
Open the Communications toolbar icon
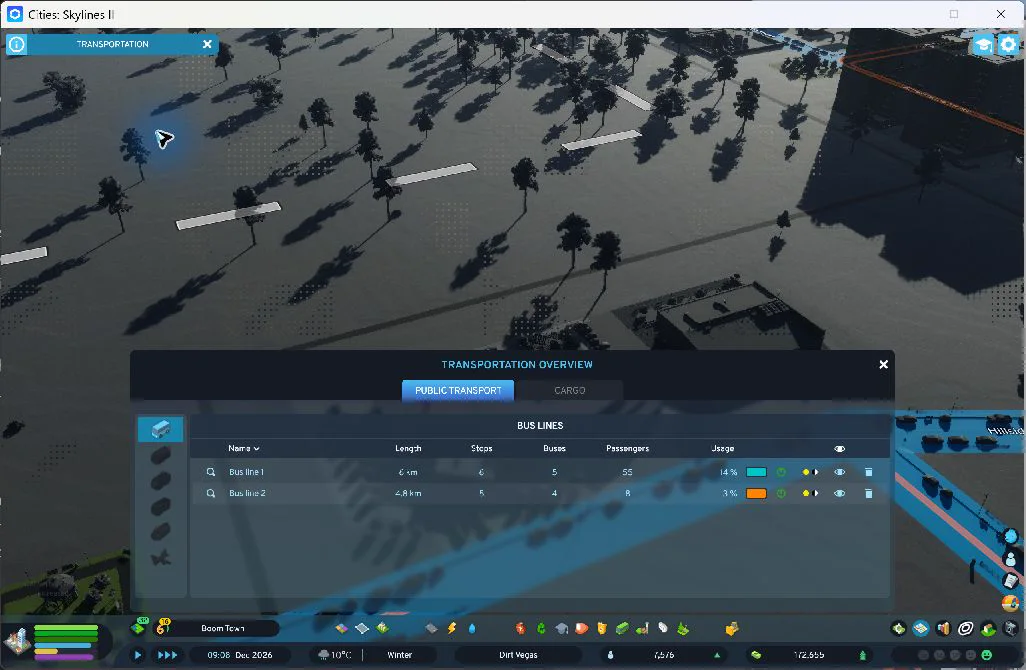[663, 628]
